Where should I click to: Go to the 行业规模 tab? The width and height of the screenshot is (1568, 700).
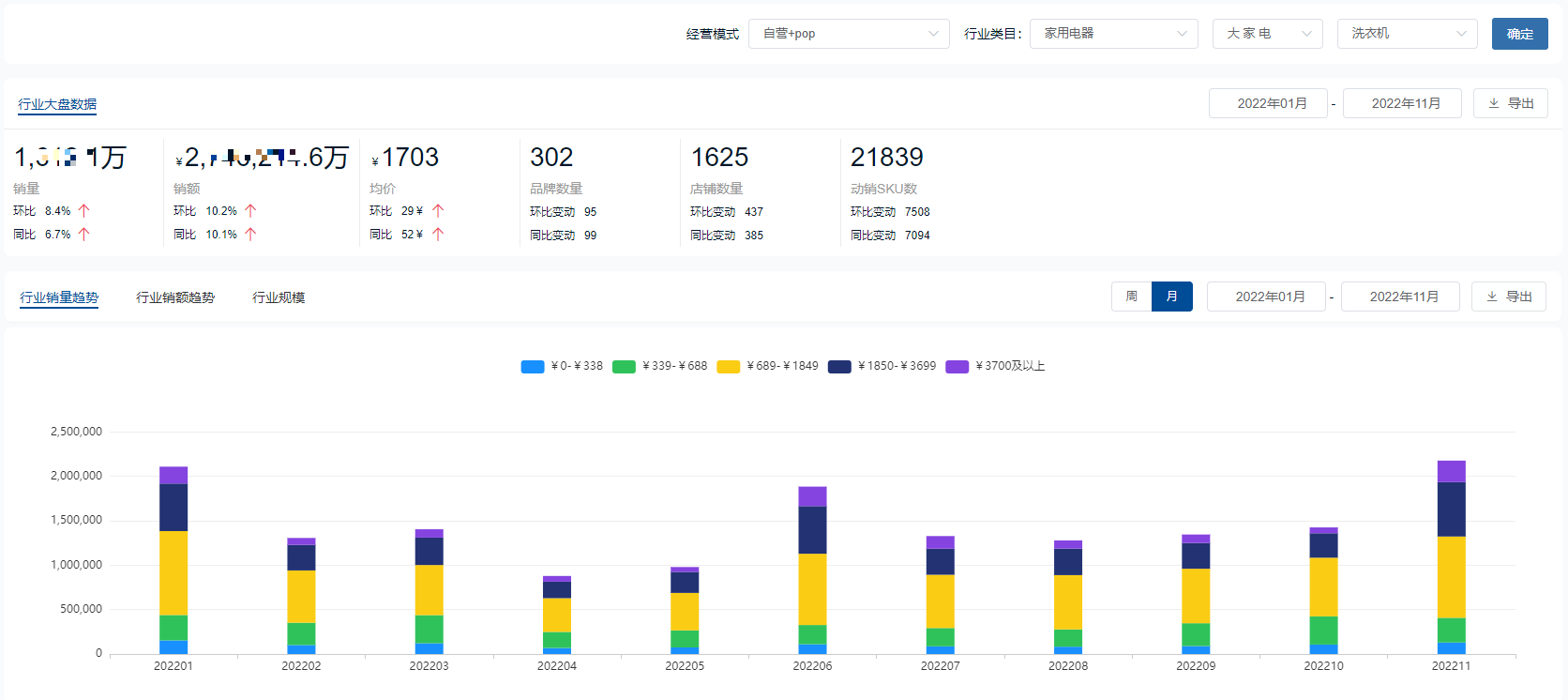pyautogui.click(x=279, y=297)
